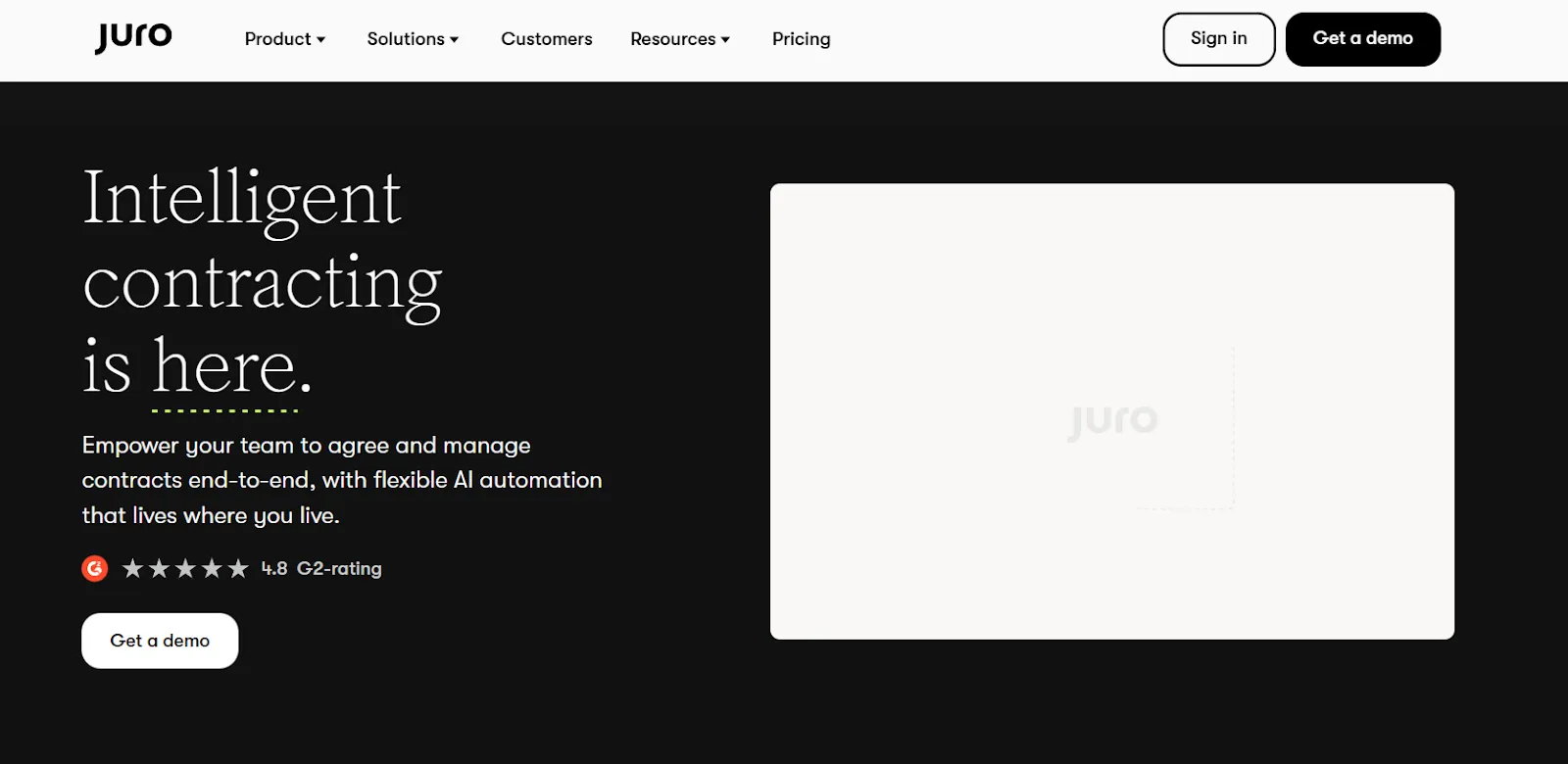Image resolution: width=1568 pixels, height=764 pixels.
Task: Click the Juro logo in header
Action: tap(133, 38)
